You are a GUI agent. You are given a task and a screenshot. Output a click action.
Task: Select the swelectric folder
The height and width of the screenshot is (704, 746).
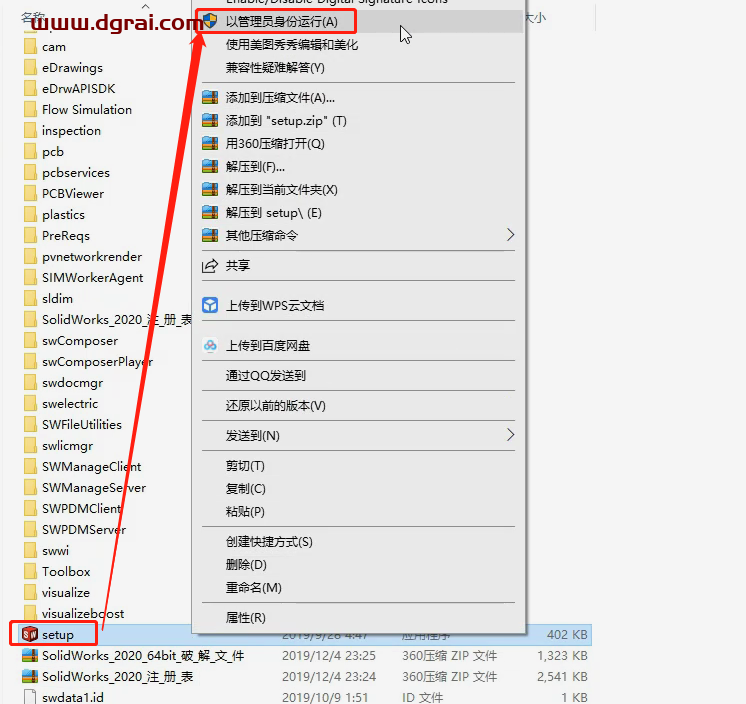(x=70, y=404)
